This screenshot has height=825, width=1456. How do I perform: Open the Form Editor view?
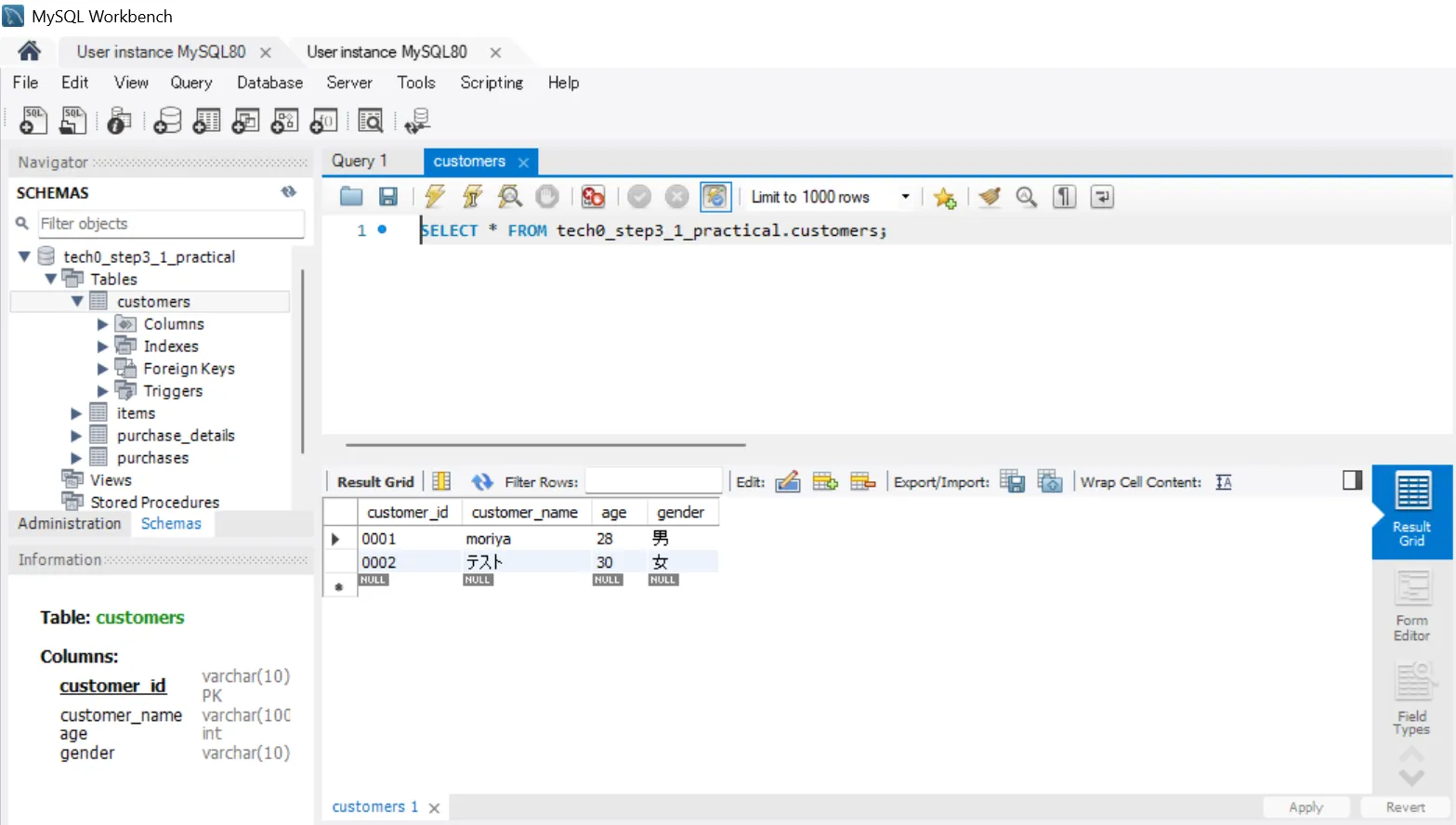point(1412,606)
